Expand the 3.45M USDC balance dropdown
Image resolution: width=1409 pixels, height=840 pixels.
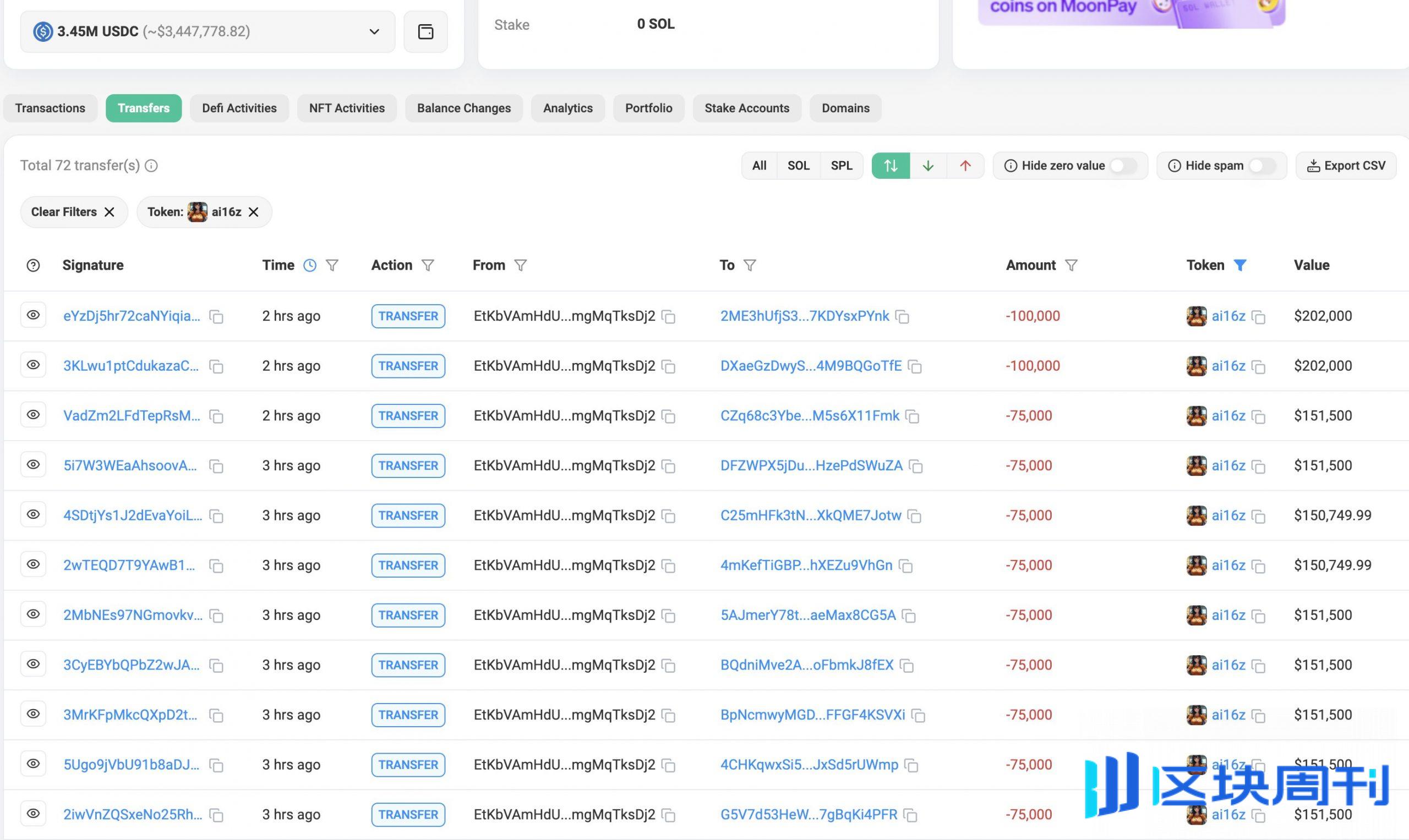pyautogui.click(x=374, y=32)
